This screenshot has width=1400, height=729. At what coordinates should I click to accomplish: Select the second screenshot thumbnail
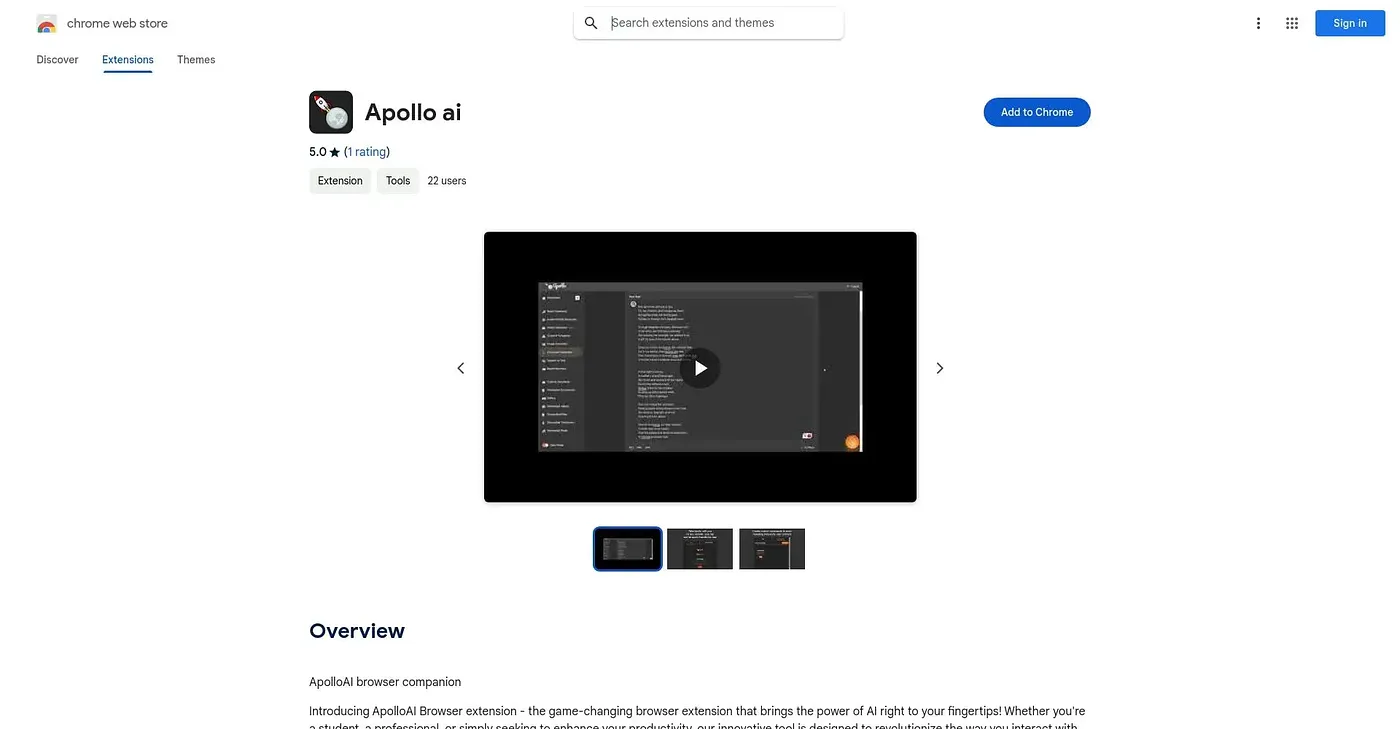point(700,549)
